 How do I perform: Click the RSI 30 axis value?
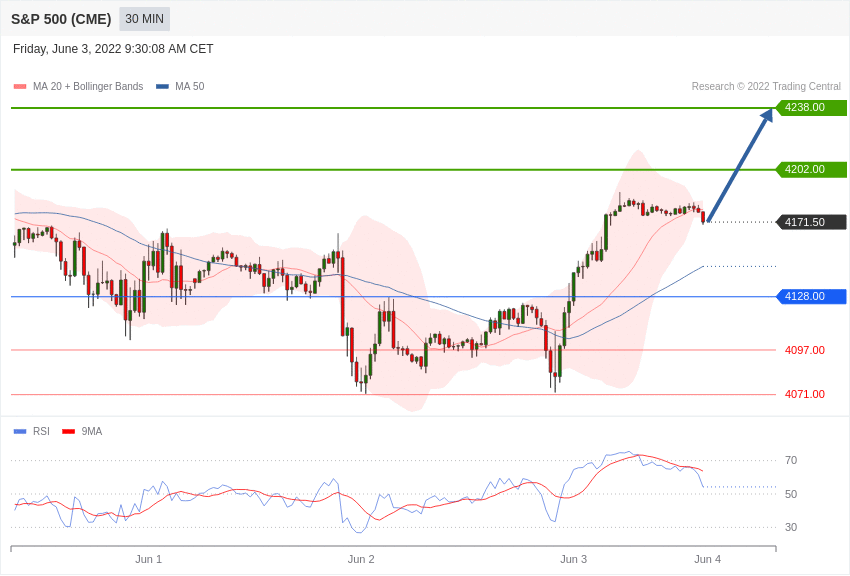click(x=791, y=527)
